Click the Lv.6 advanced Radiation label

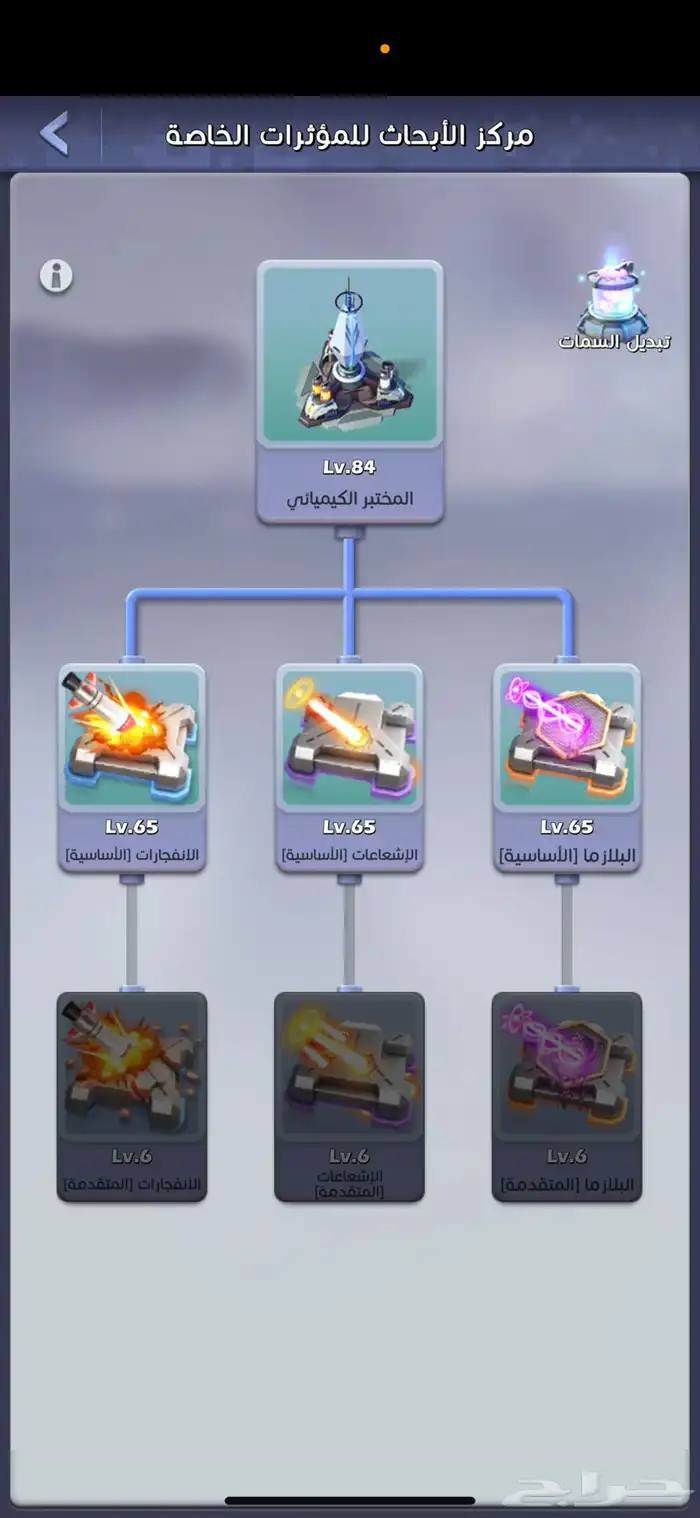click(x=349, y=1156)
